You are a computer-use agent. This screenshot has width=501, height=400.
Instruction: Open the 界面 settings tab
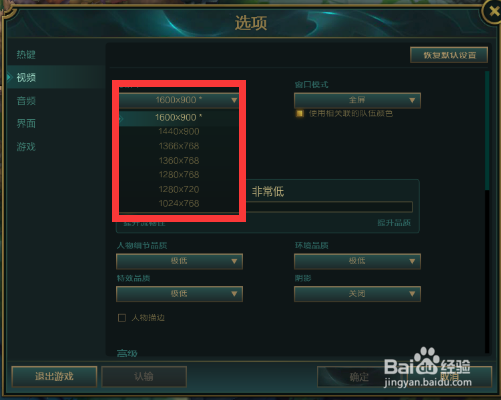click(26, 124)
